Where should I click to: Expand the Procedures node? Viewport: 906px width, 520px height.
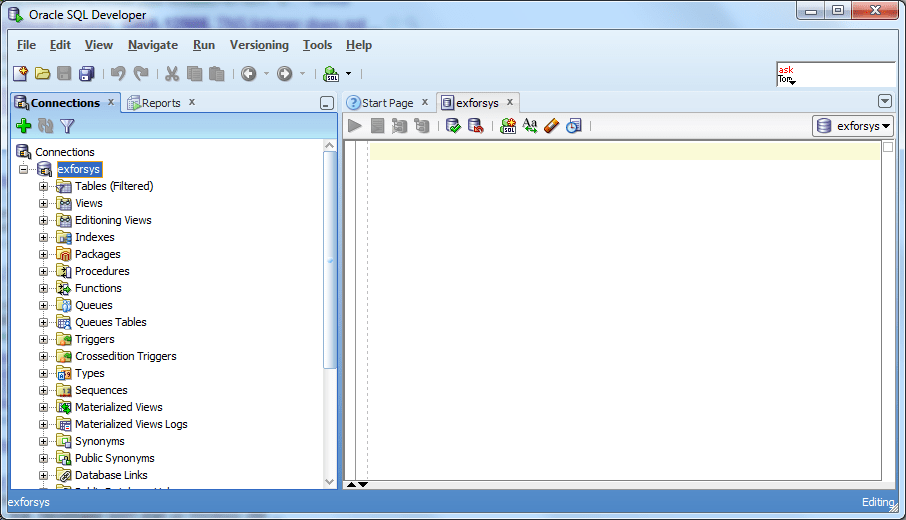[x=43, y=271]
